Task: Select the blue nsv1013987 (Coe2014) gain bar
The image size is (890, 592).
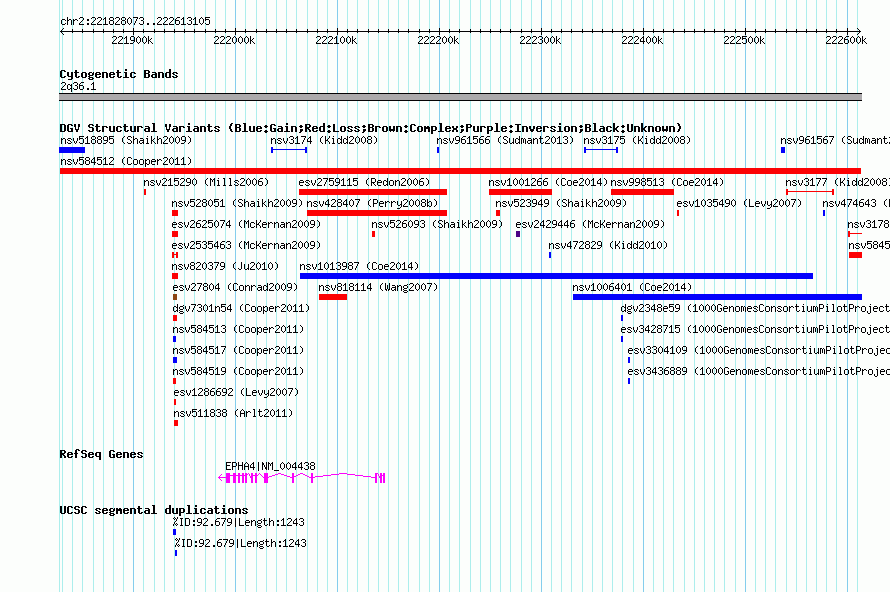Action: click(556, 276)
